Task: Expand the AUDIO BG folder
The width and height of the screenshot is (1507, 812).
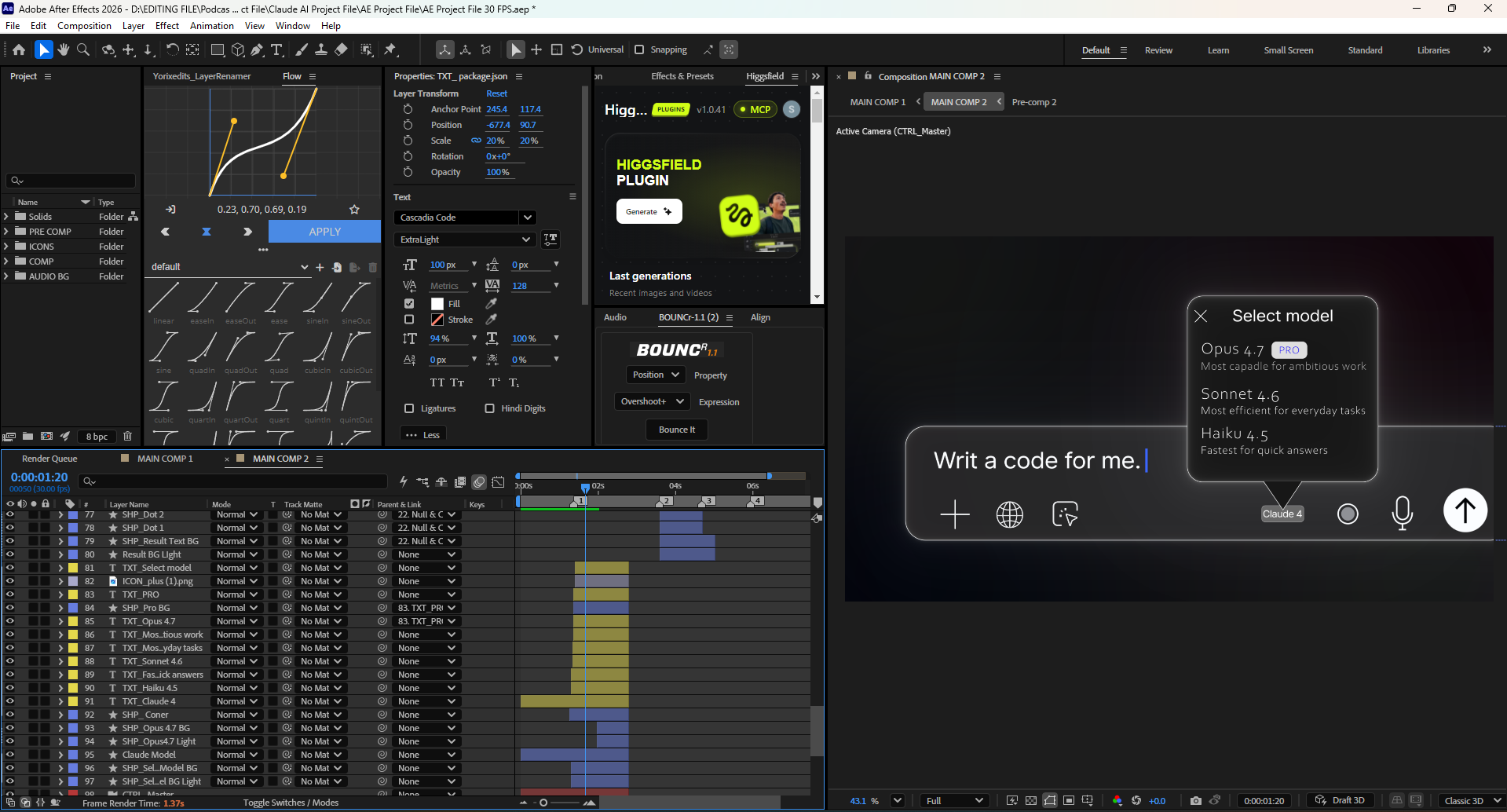Action: click(x=6, y=276)
